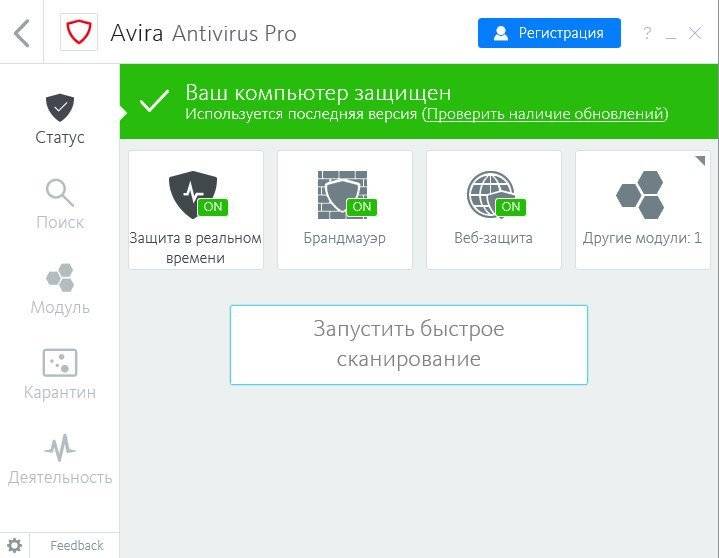Expand corner arrow on Другие модули tile
Viewport: 719px width, 558px height.
coord(701,160)
